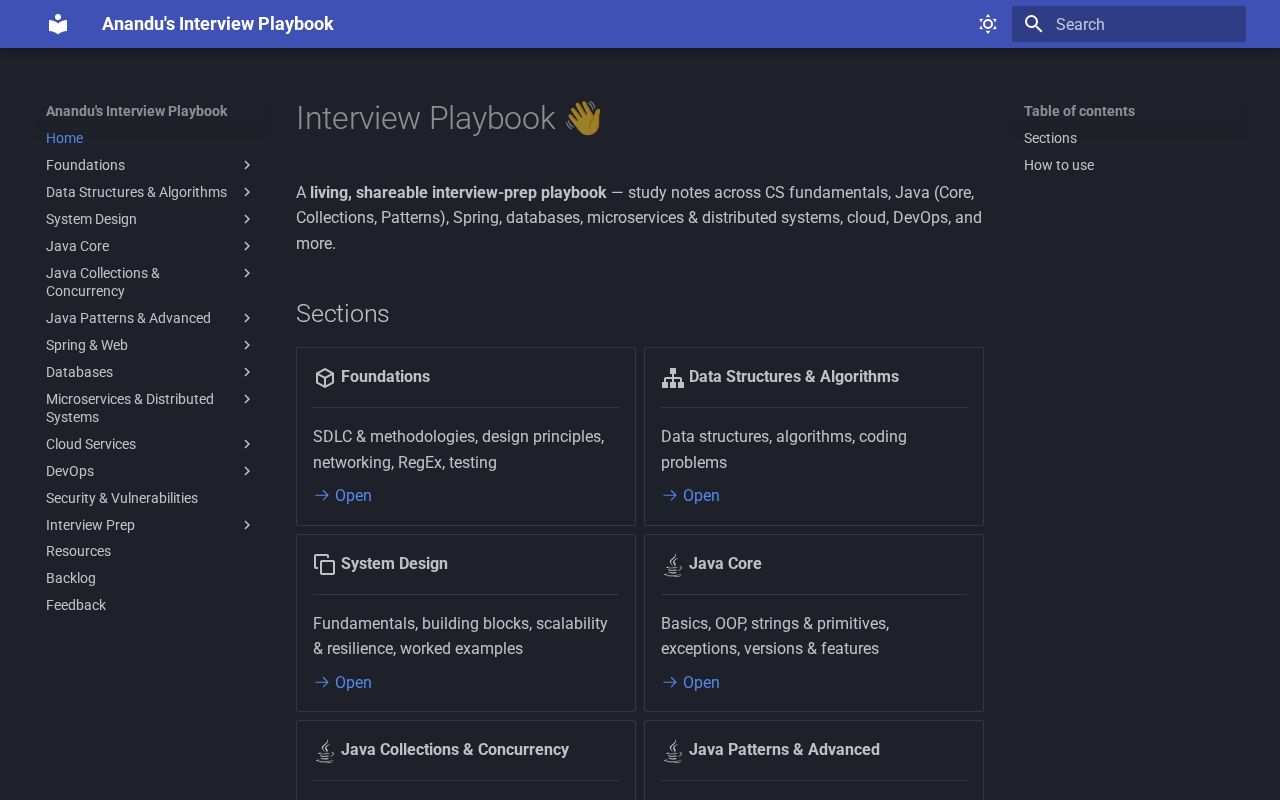The image size is (1280, 800).
Task: Open Resources page from sidebar
Action: [78, 551]
